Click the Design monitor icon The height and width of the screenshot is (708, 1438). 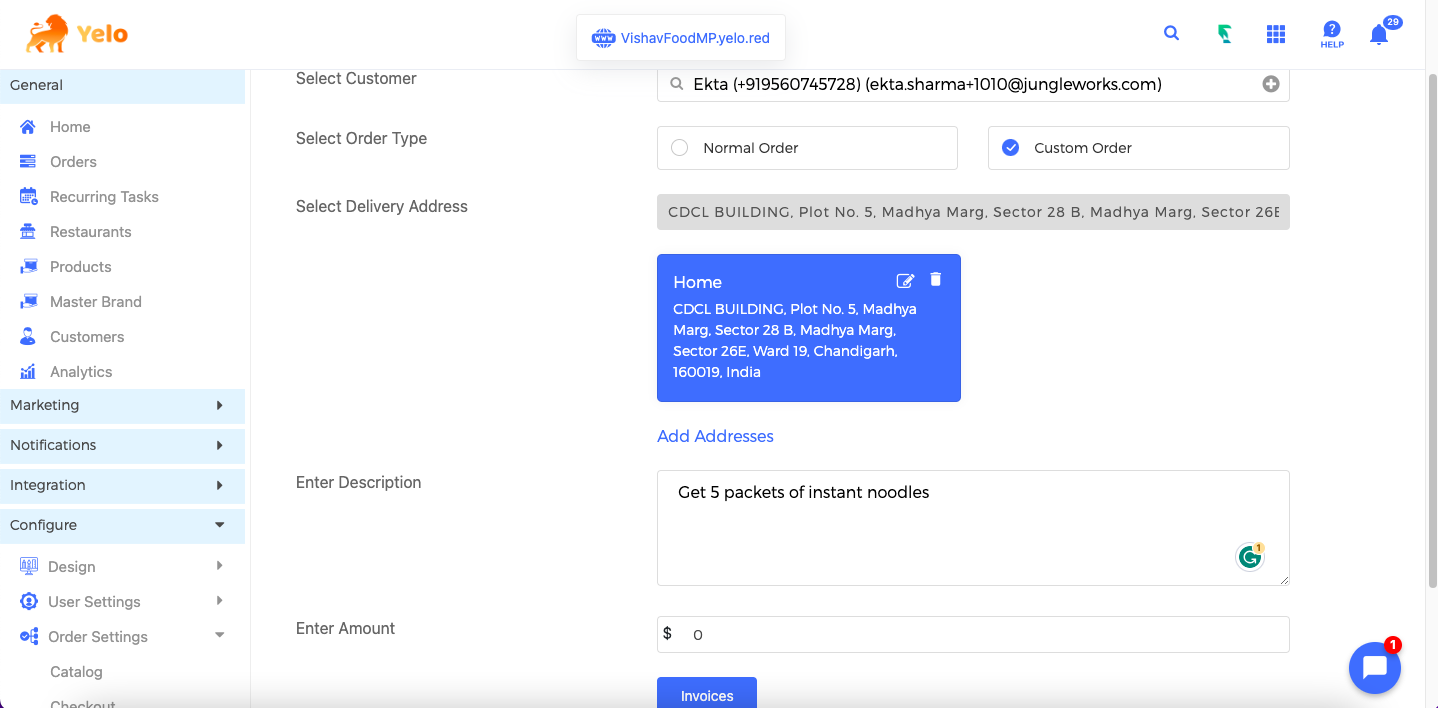pyautogui.click(x=29, y=567)
